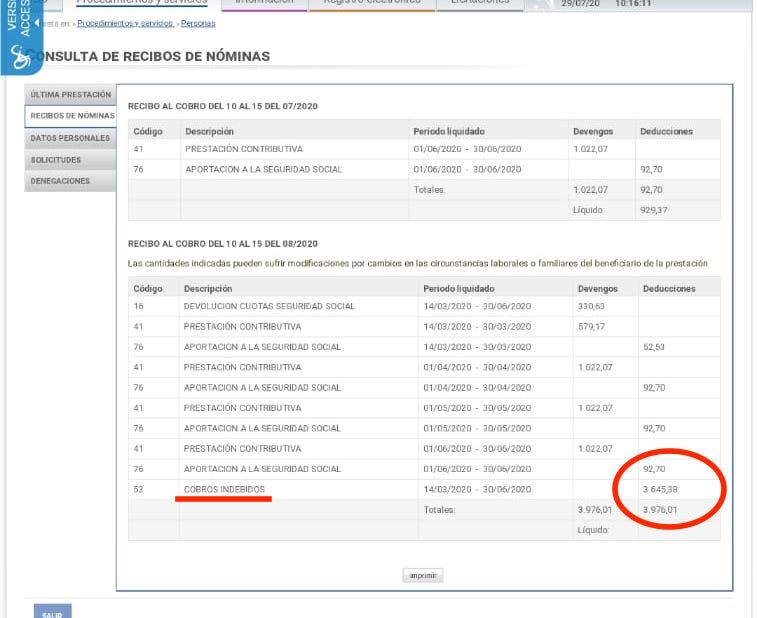Click the 1.022,07 amount for April 2020
The image size is (757, 618).
[595, 367]
